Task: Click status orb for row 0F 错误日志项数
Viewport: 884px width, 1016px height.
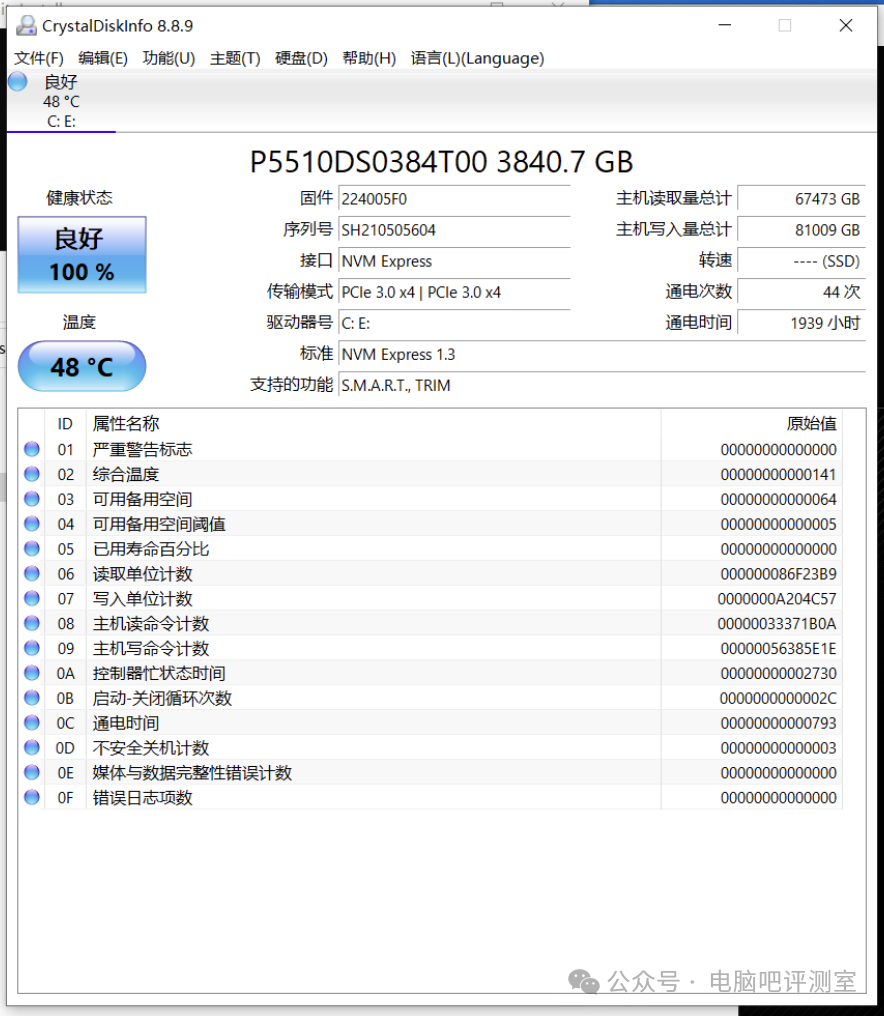Action: click(32, 798)
